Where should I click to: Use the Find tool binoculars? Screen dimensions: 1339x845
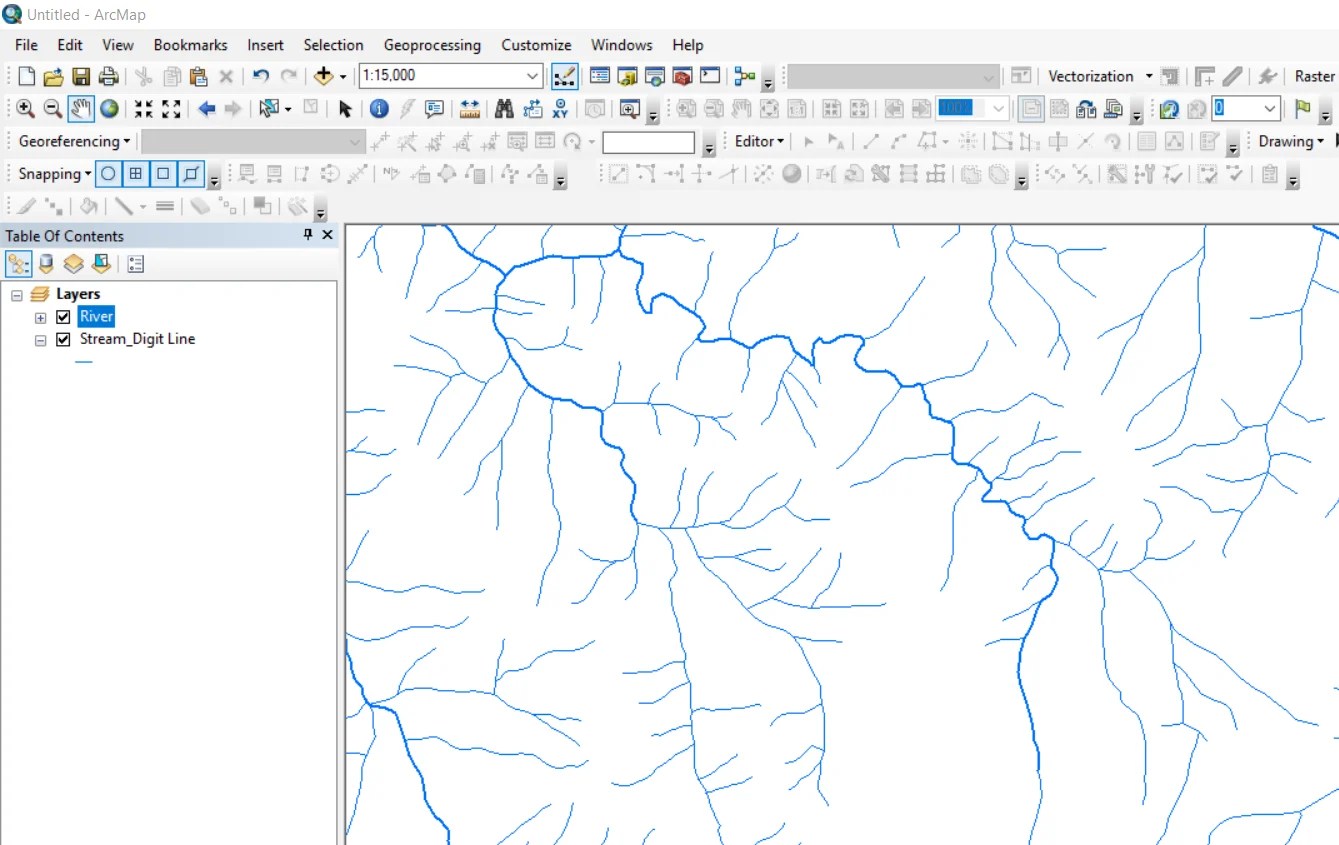[504, 109]
